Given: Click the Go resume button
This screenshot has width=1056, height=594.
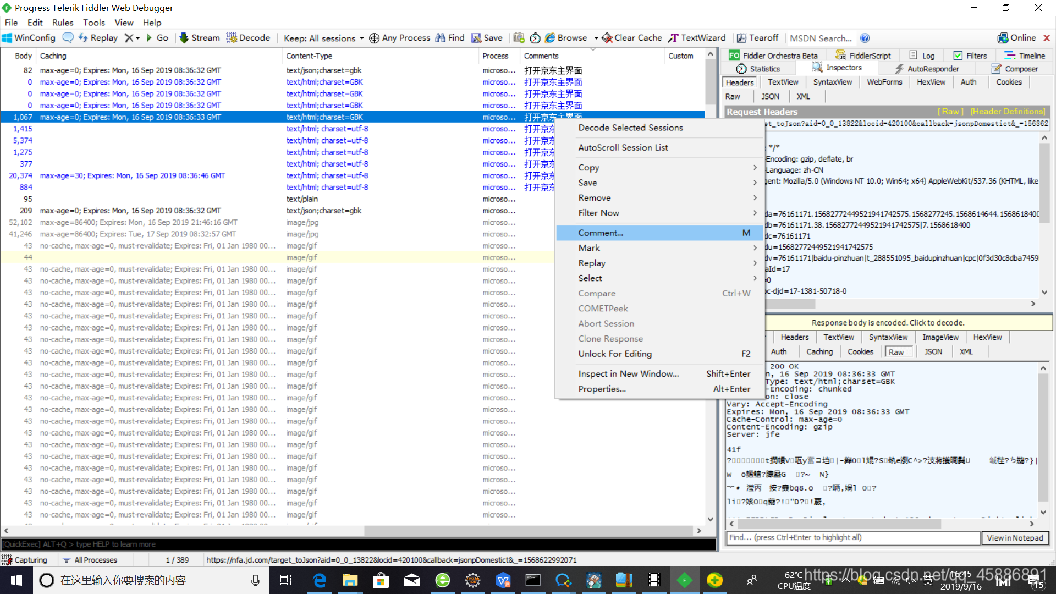Looking at the screenshot, I should coord(157,38).
